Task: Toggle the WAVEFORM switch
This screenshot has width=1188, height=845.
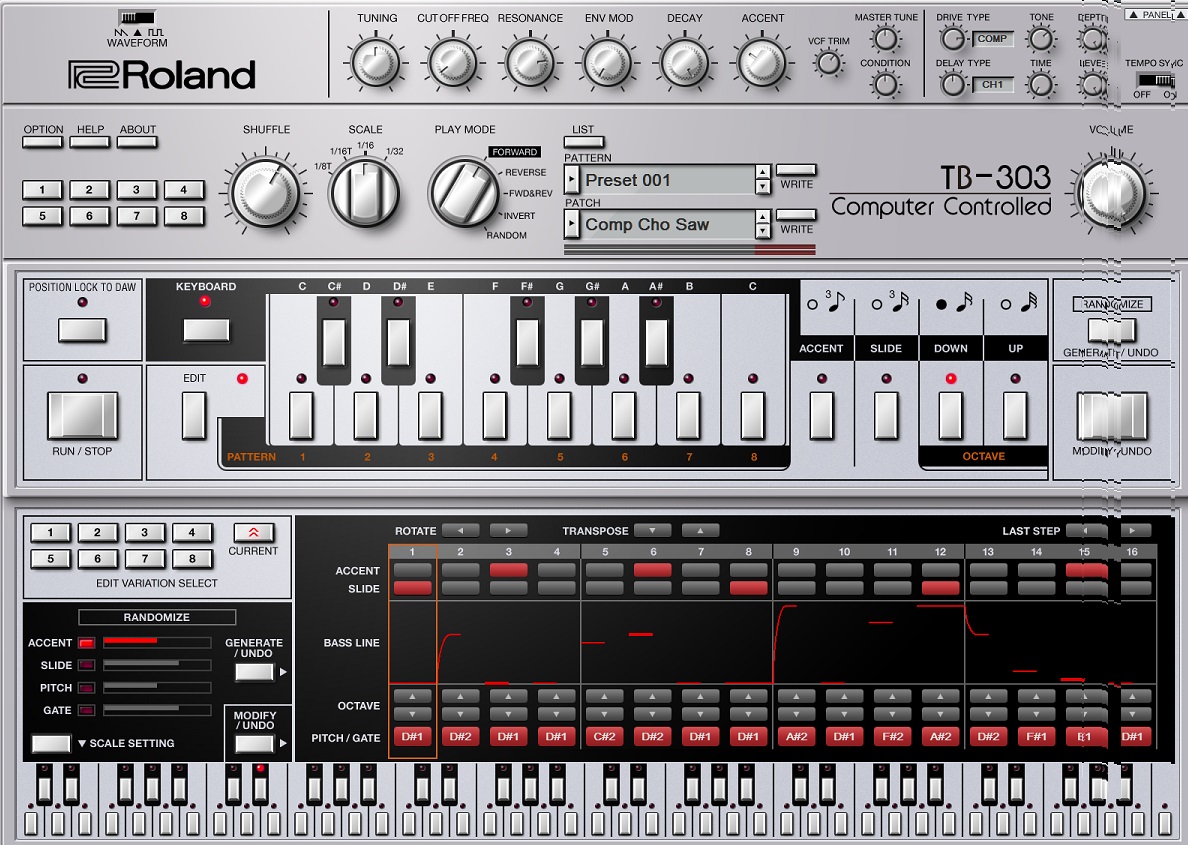Action: point(137,17)
